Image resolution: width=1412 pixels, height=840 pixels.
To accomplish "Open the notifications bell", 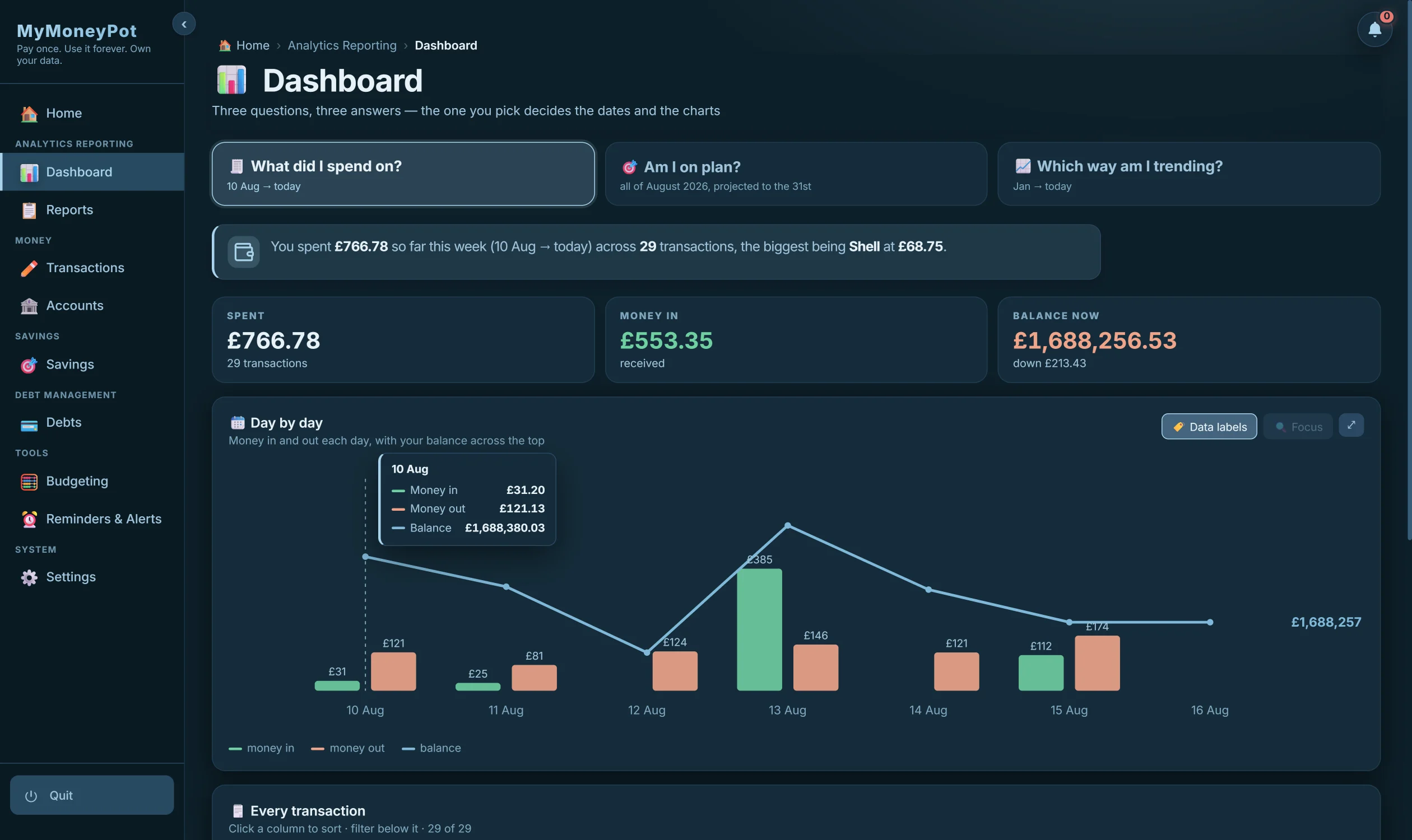I will pyautogui.click(x=1374, y=30).
